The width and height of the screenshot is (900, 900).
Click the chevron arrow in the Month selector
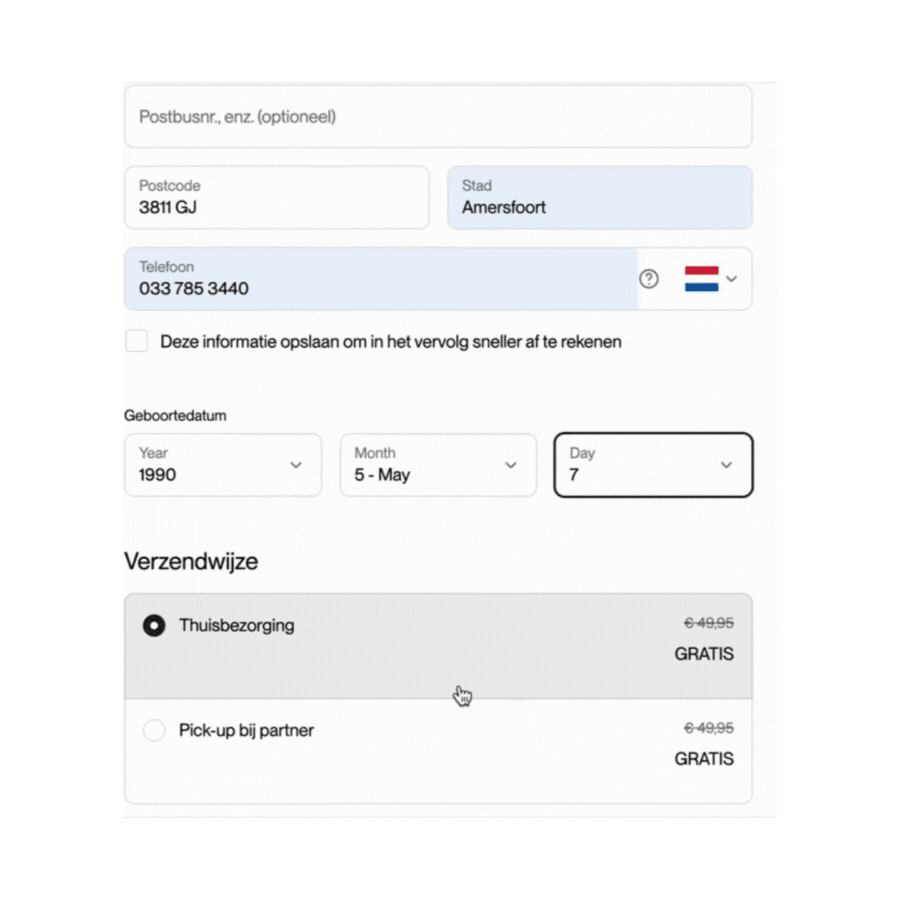tap(511, 465)
